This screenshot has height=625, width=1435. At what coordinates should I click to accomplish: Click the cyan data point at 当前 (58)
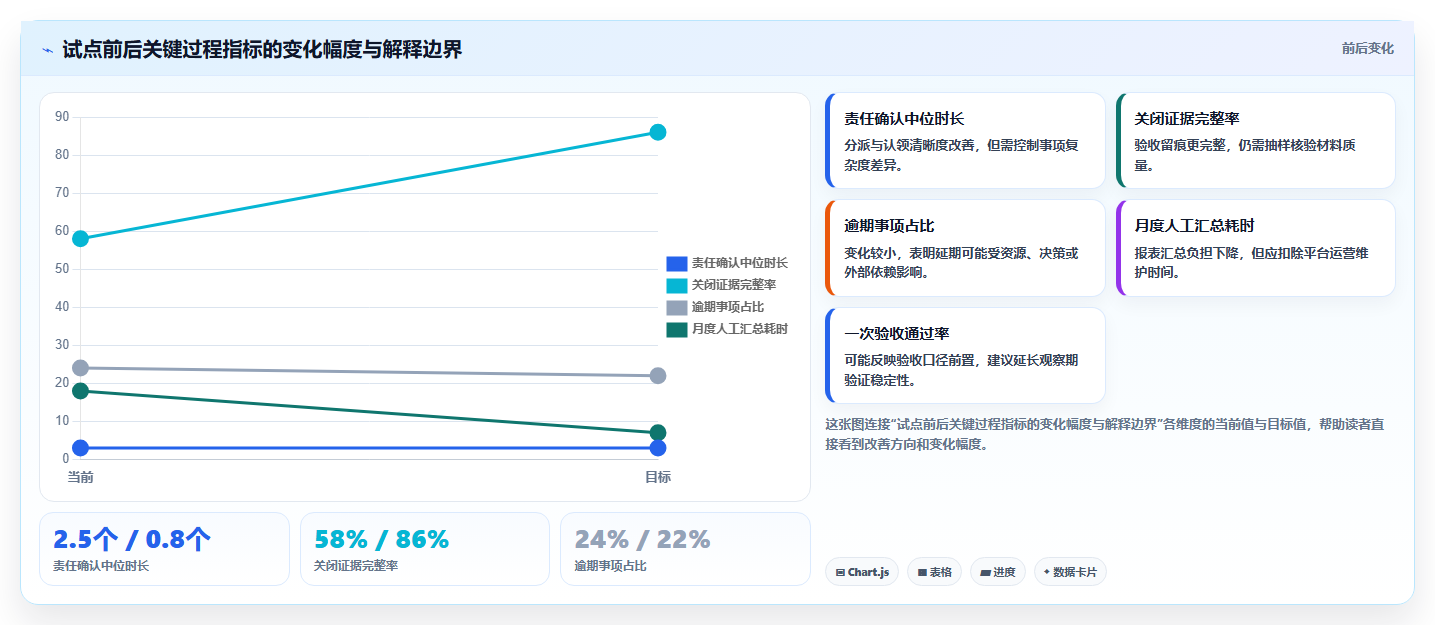click(81, 238)
